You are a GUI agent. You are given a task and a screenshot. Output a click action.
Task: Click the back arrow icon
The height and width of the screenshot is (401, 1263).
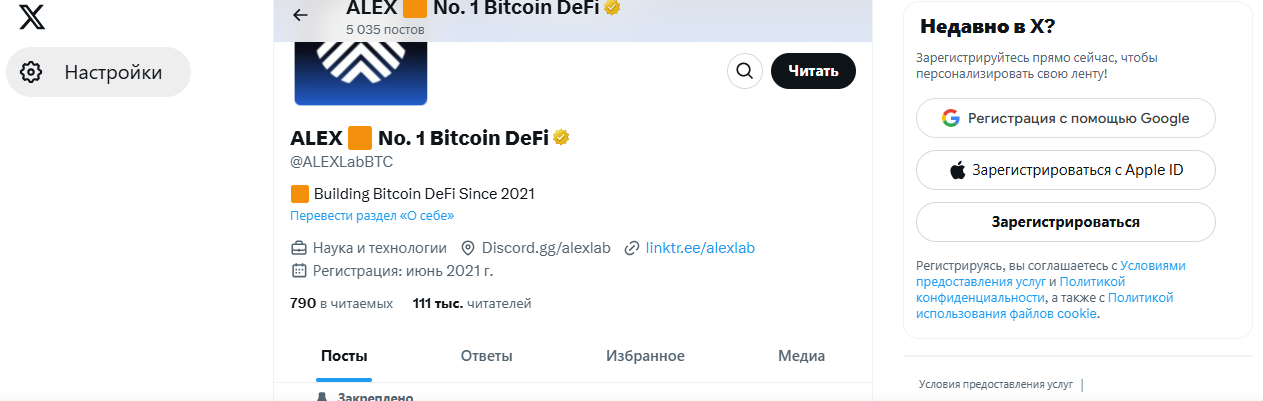[x=300, y=15]
